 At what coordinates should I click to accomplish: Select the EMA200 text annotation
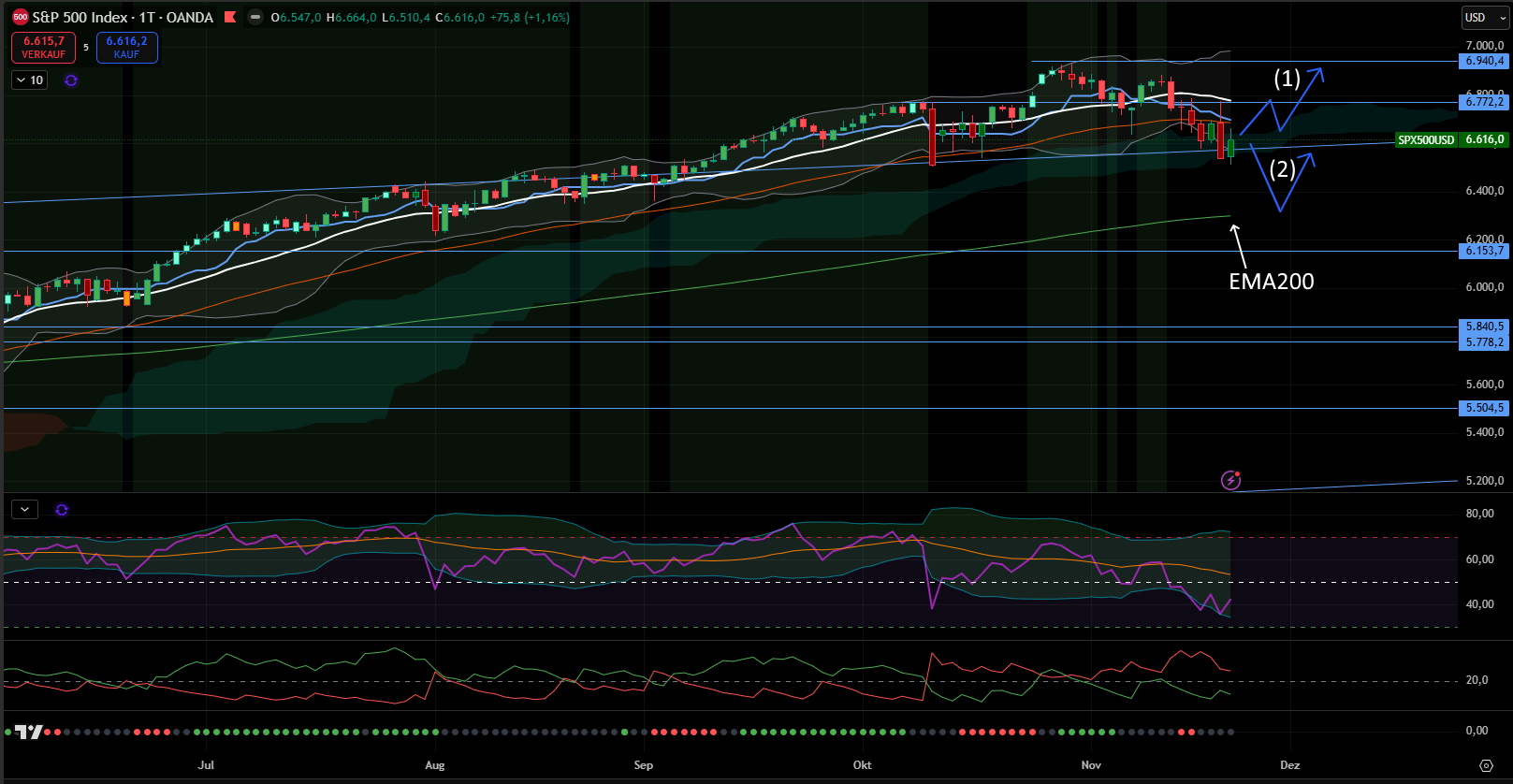(x=1271, y=282)
